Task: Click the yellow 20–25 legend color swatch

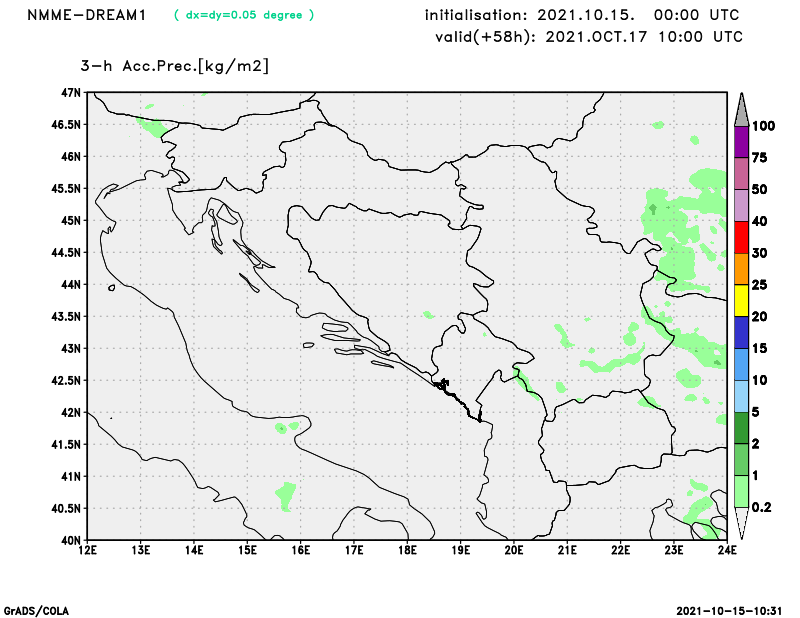Action: tap(741, 301)
